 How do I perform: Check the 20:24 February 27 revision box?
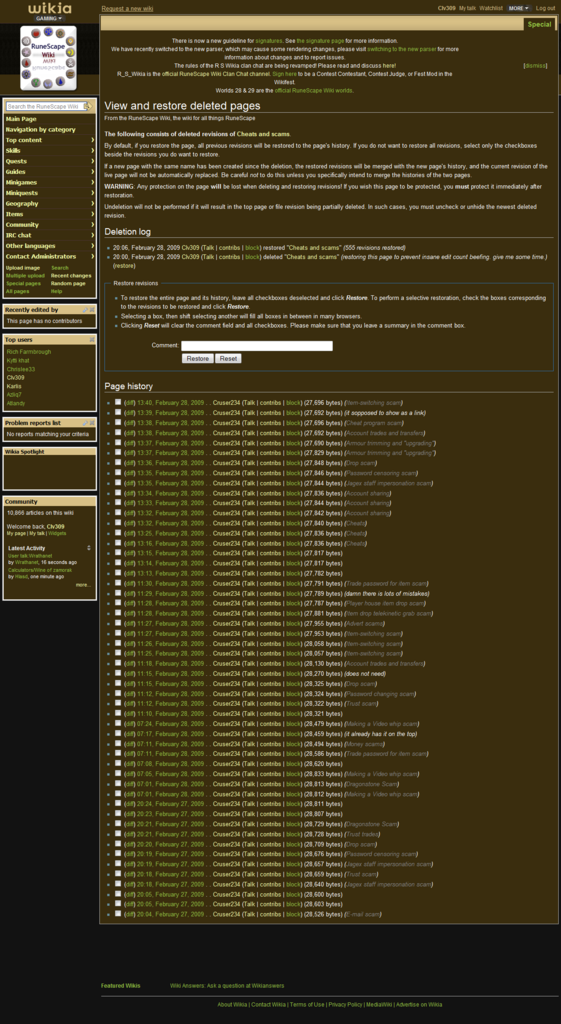pos(118,803)
